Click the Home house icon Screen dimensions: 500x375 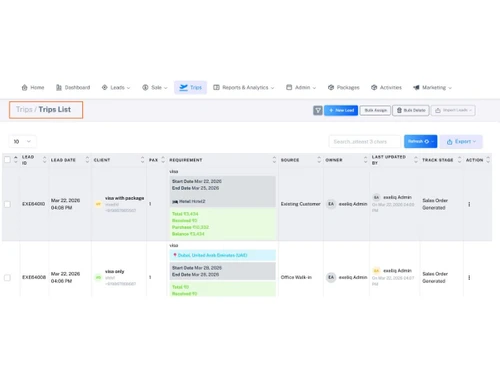[24, 88]
